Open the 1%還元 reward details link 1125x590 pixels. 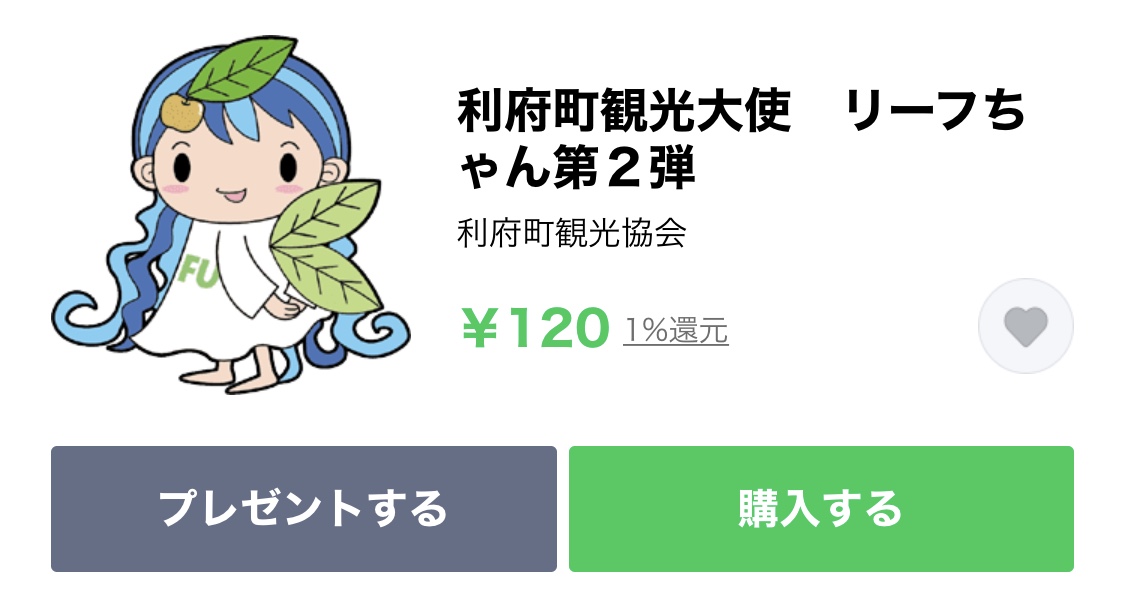pyautogui.click(x=676, y=331)
